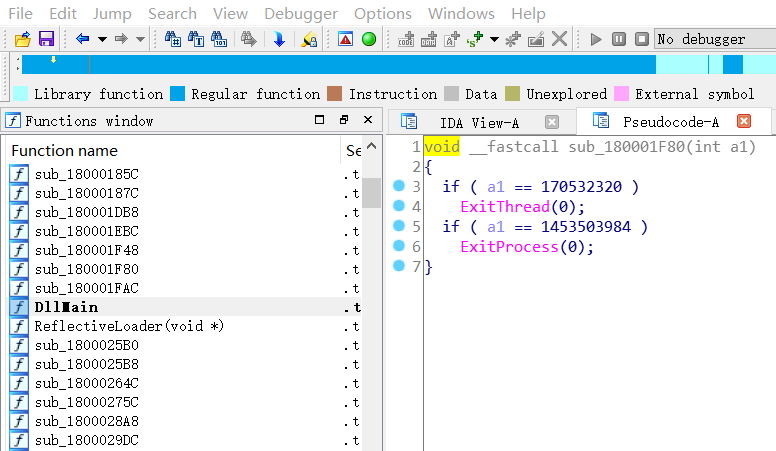Image resolution: width=776 pixels, height=451 pixels.
Task: Click the gray X undefine icon
Action: 559,39
